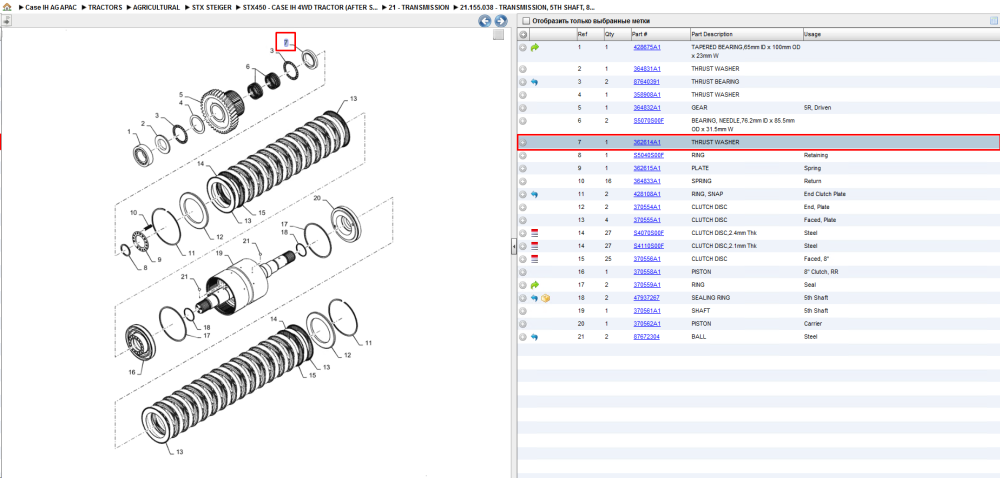The image size is (1000, 478).
Task: Click the add-all icon in the table header
Action: [x=523, y=34]
